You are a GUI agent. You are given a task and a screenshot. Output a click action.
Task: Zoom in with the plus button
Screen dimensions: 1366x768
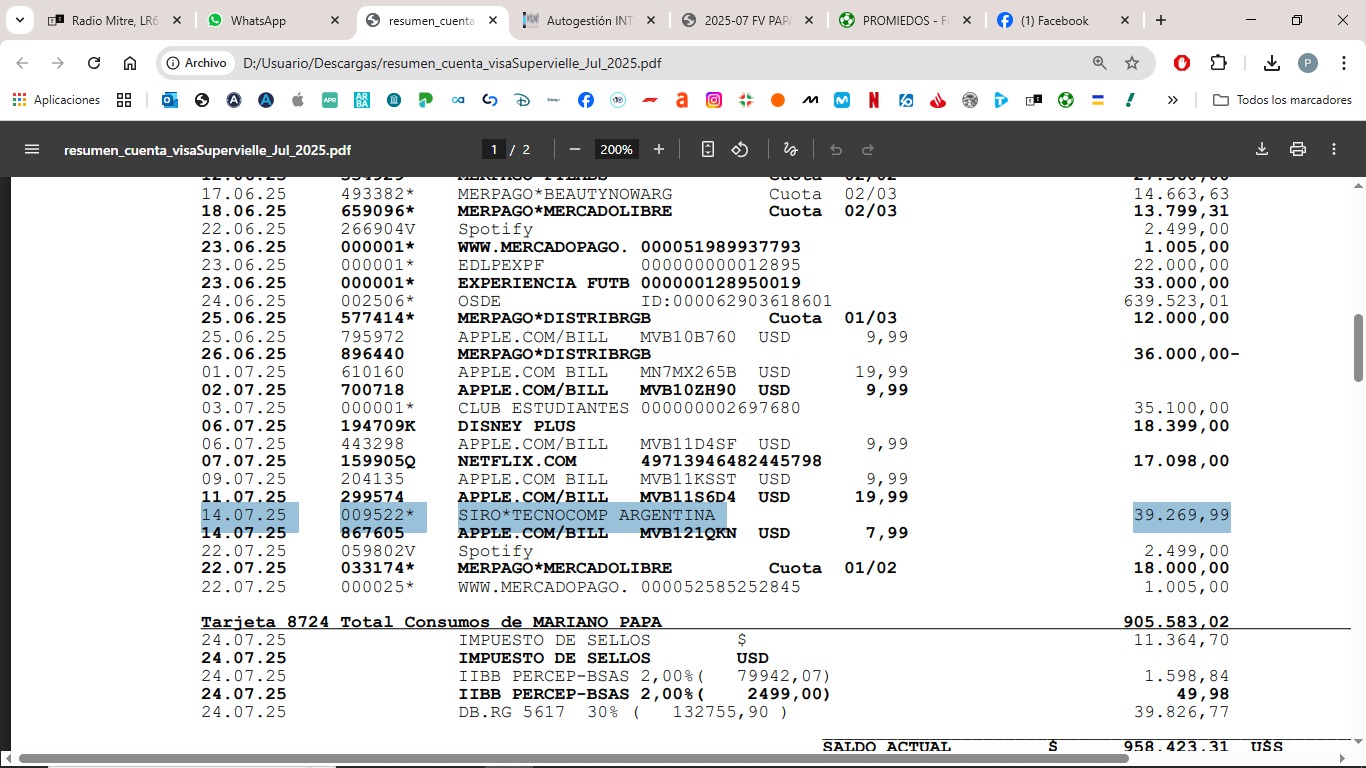659,149
